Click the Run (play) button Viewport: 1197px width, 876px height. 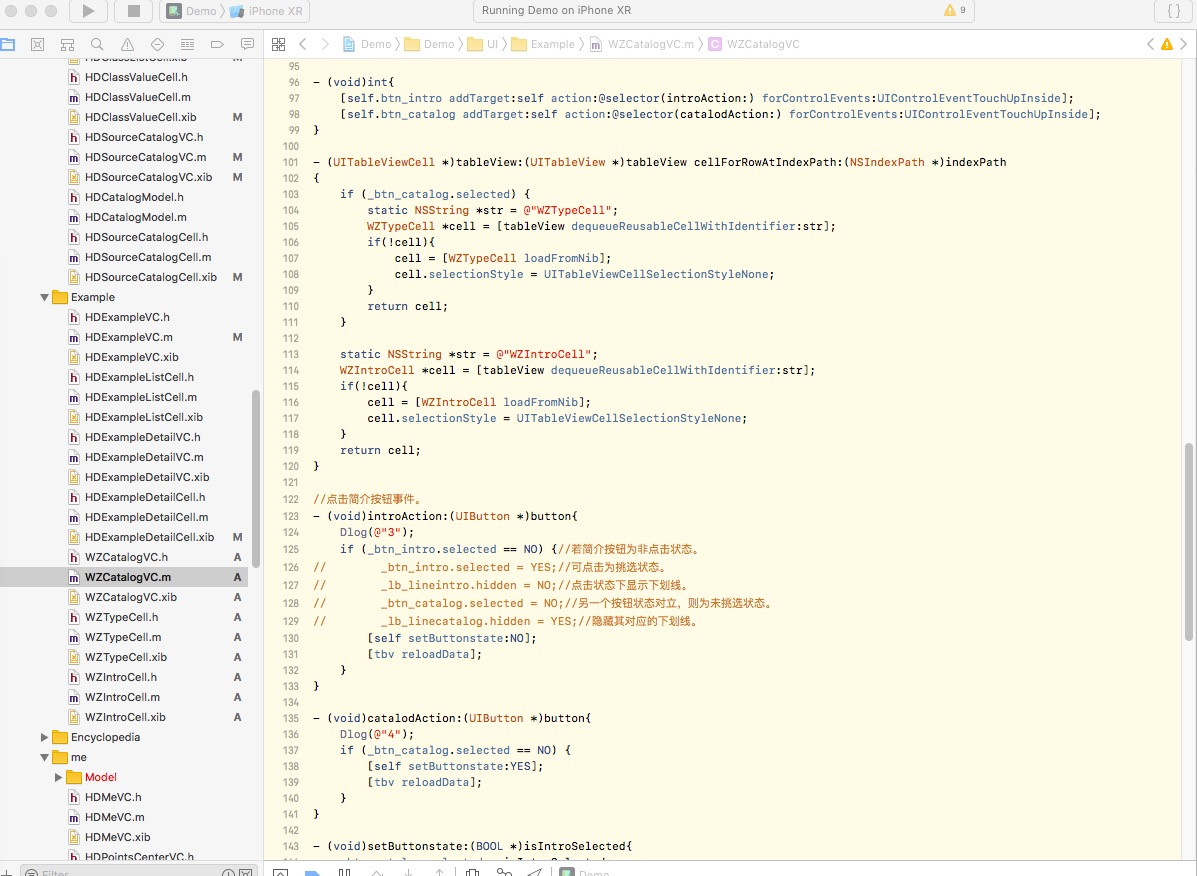[88, 11]
